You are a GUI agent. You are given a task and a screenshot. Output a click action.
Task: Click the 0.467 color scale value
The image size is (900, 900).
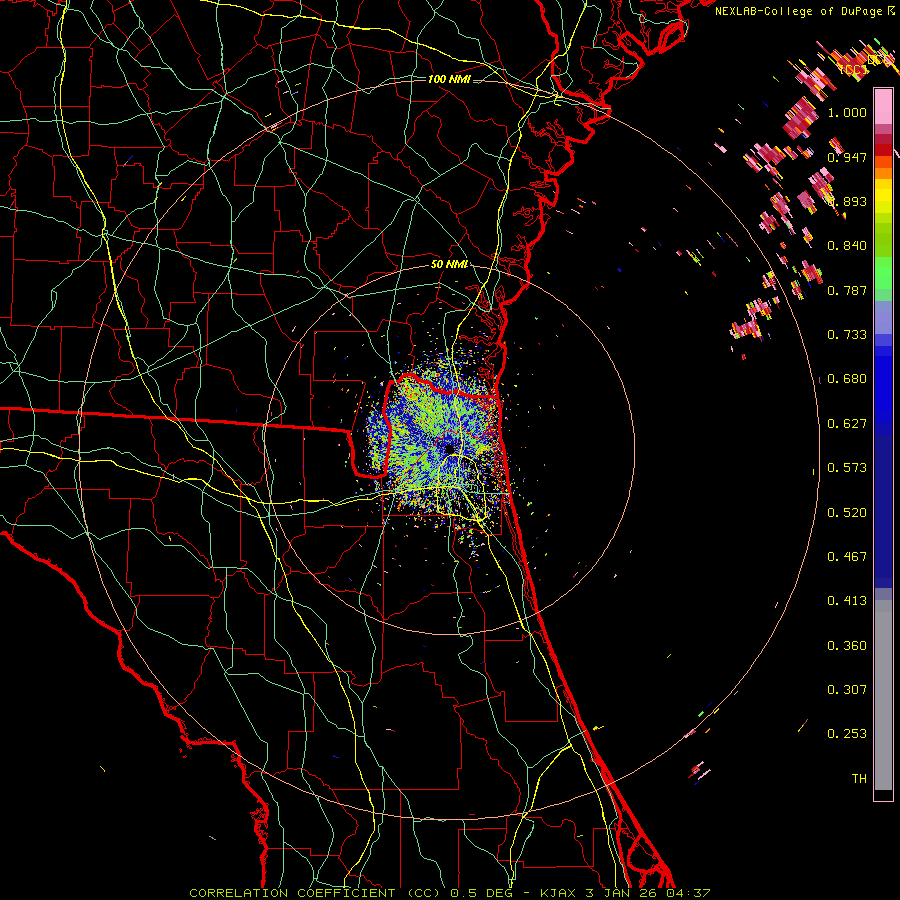click(847, 556)
